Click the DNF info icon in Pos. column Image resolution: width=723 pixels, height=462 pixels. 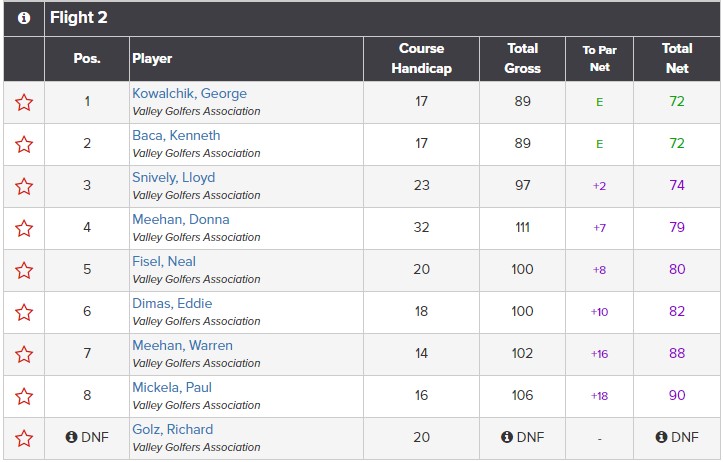(x=71, y=437)
